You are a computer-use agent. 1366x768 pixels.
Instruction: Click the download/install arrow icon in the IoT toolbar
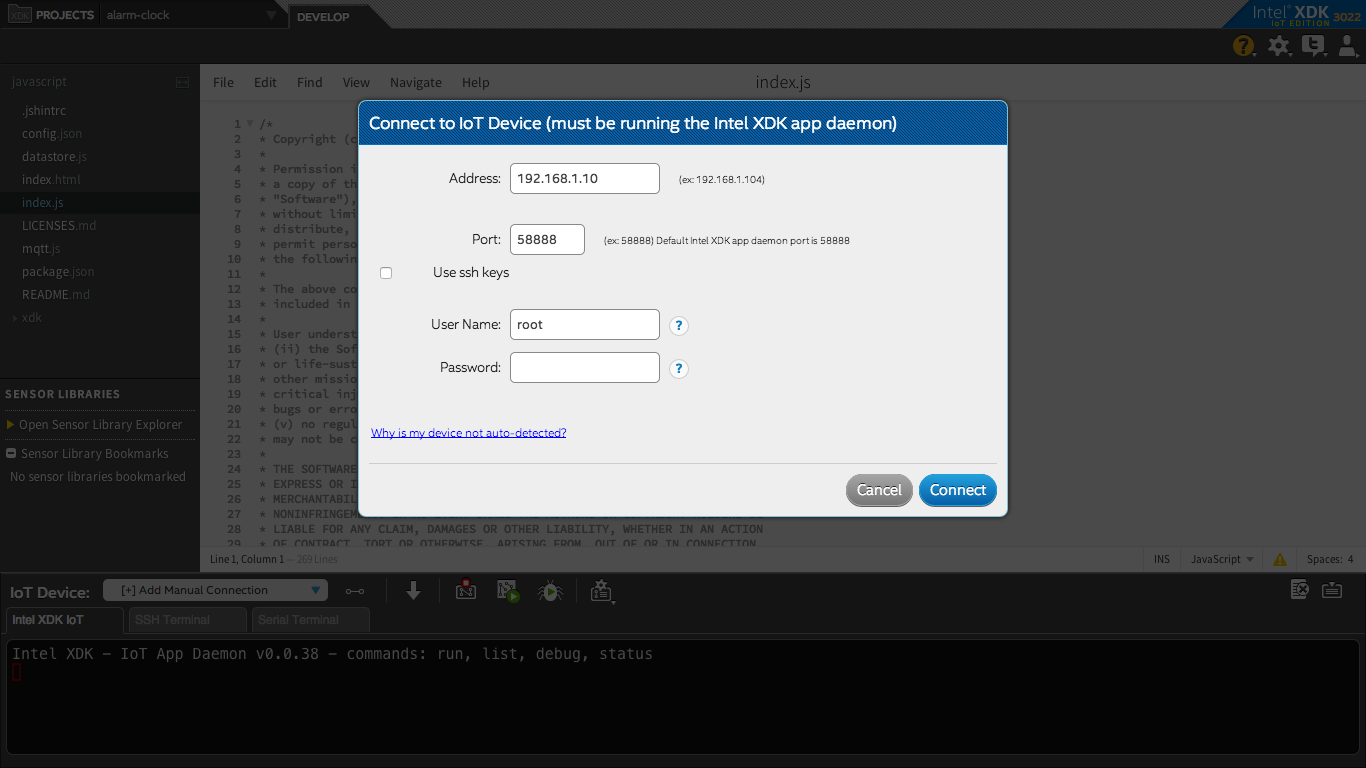click(413, 591)
